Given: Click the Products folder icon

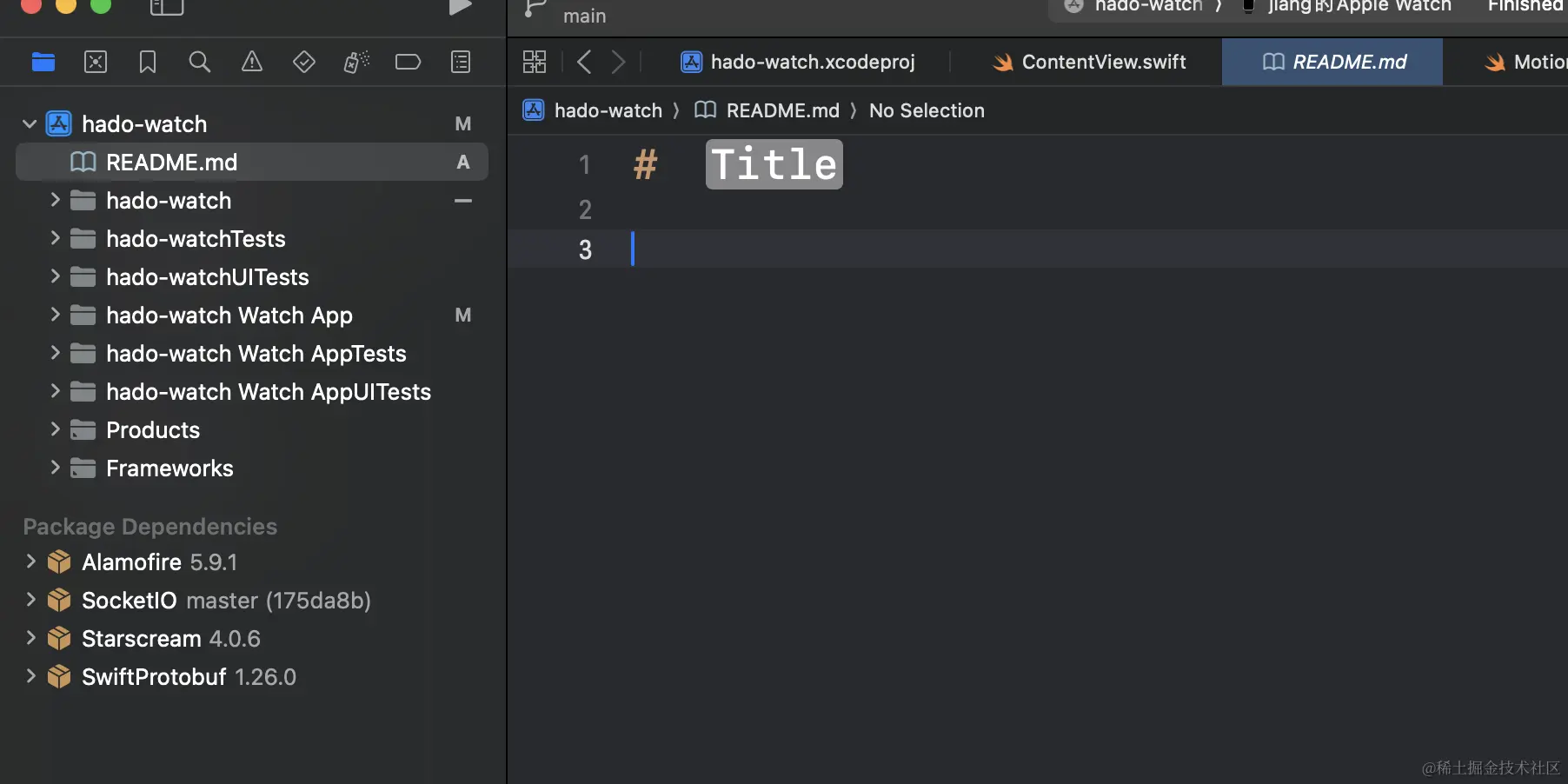Looking at the screenshot, I should tap(83, 430).
